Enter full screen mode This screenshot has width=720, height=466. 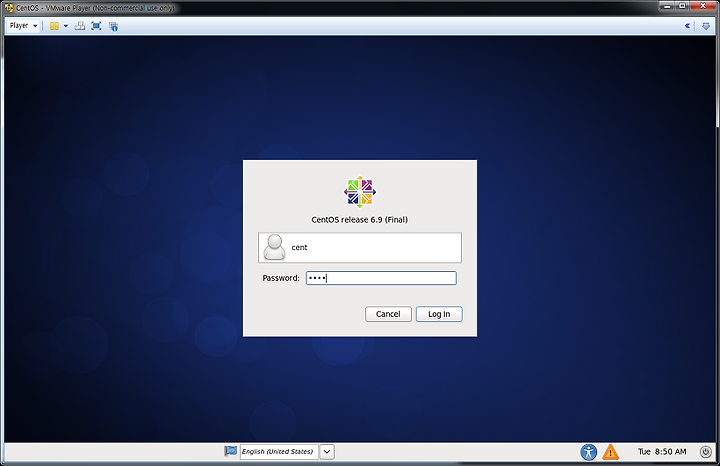(96, 26)
